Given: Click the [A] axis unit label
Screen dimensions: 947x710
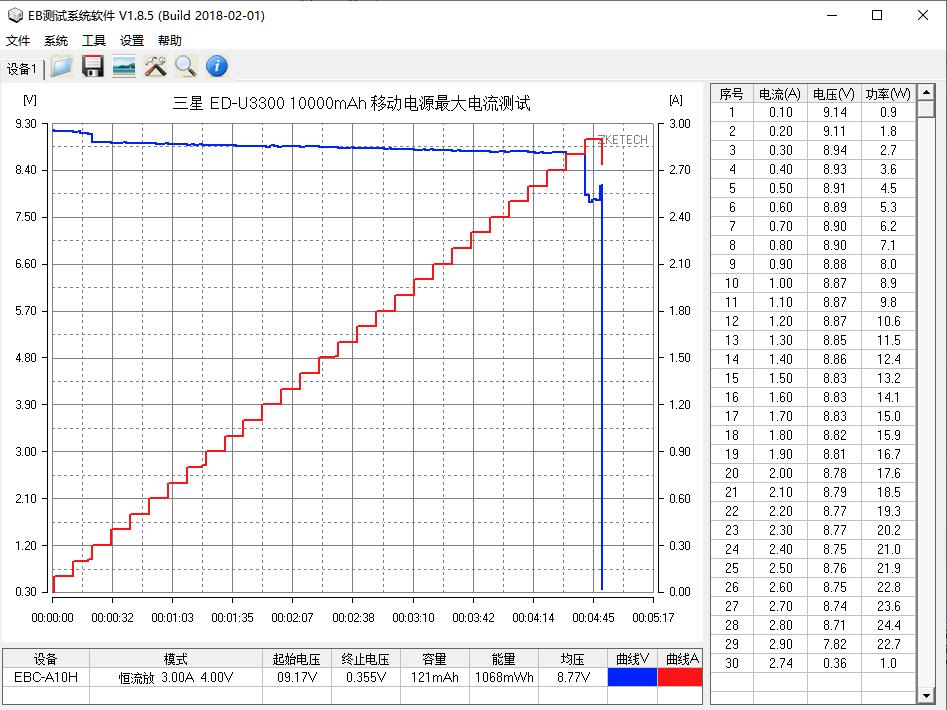Looking at the screenshot, I should click(676, 100).
